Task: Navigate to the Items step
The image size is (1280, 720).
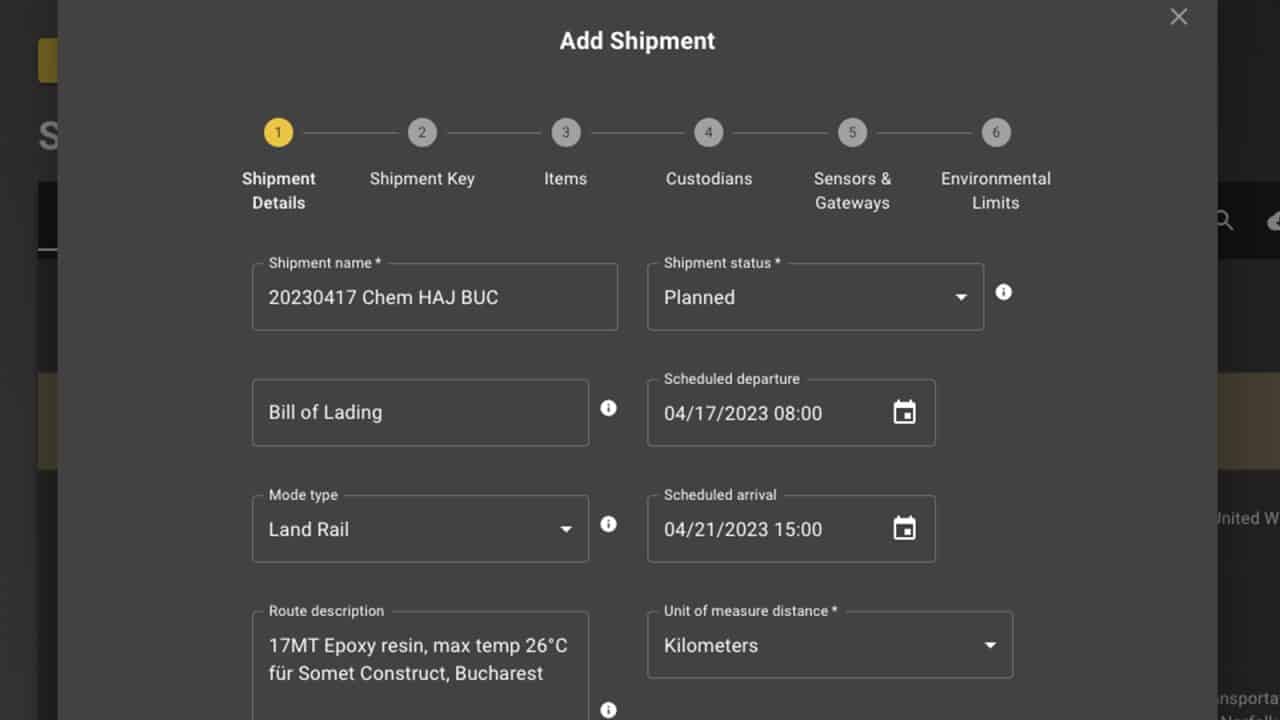Action: [565, 131]
